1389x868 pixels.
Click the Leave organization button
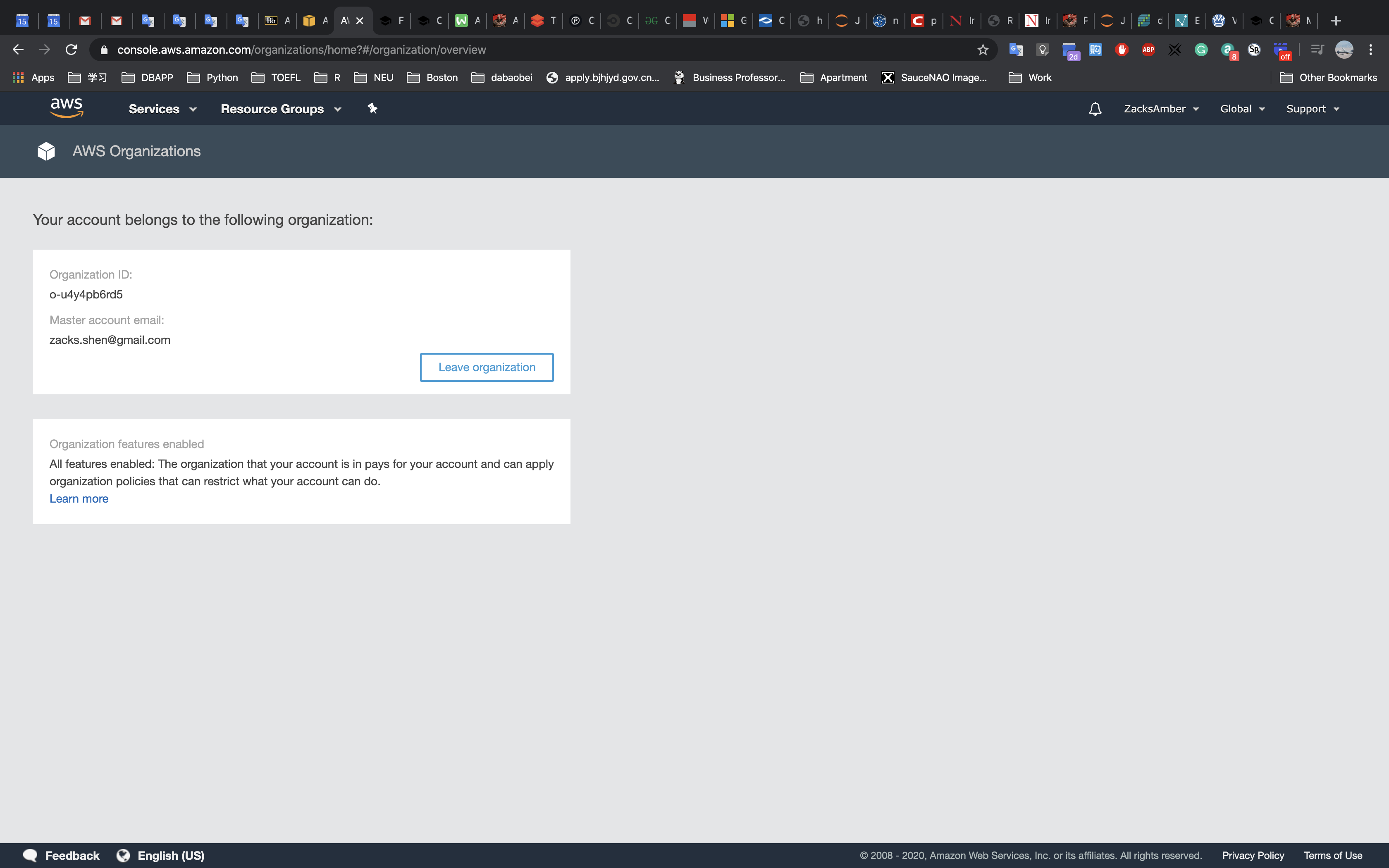[486, 367]
